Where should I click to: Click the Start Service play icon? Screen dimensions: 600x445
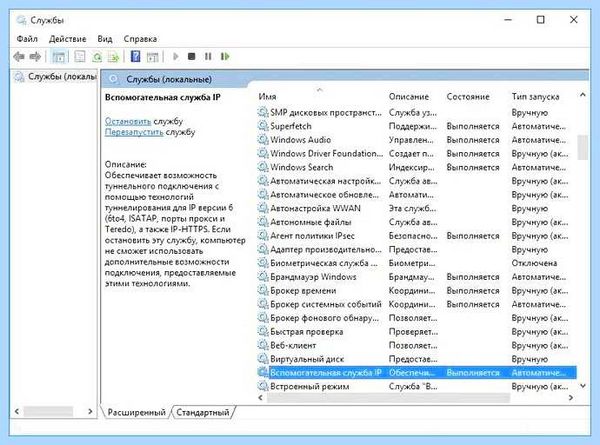(176, 57)
